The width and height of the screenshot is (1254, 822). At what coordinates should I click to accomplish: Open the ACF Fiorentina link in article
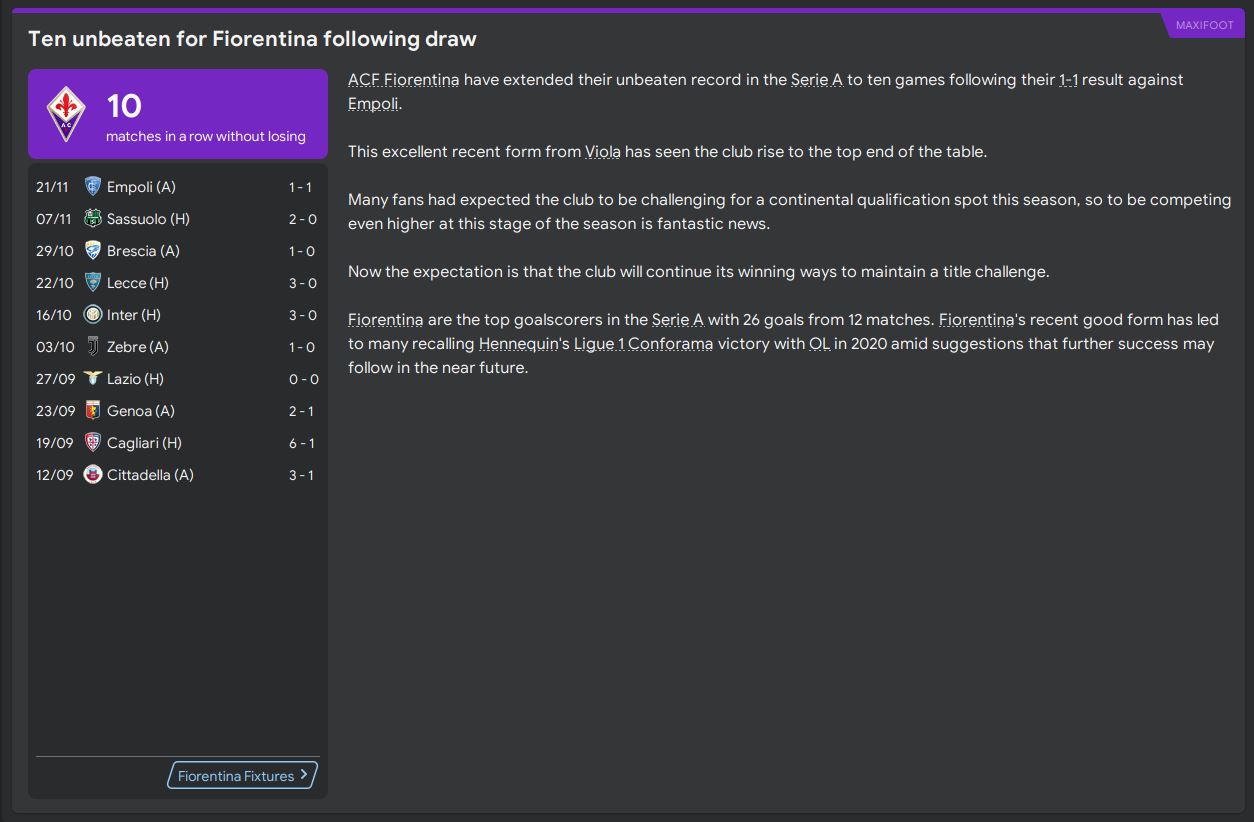tap(403, 80)
